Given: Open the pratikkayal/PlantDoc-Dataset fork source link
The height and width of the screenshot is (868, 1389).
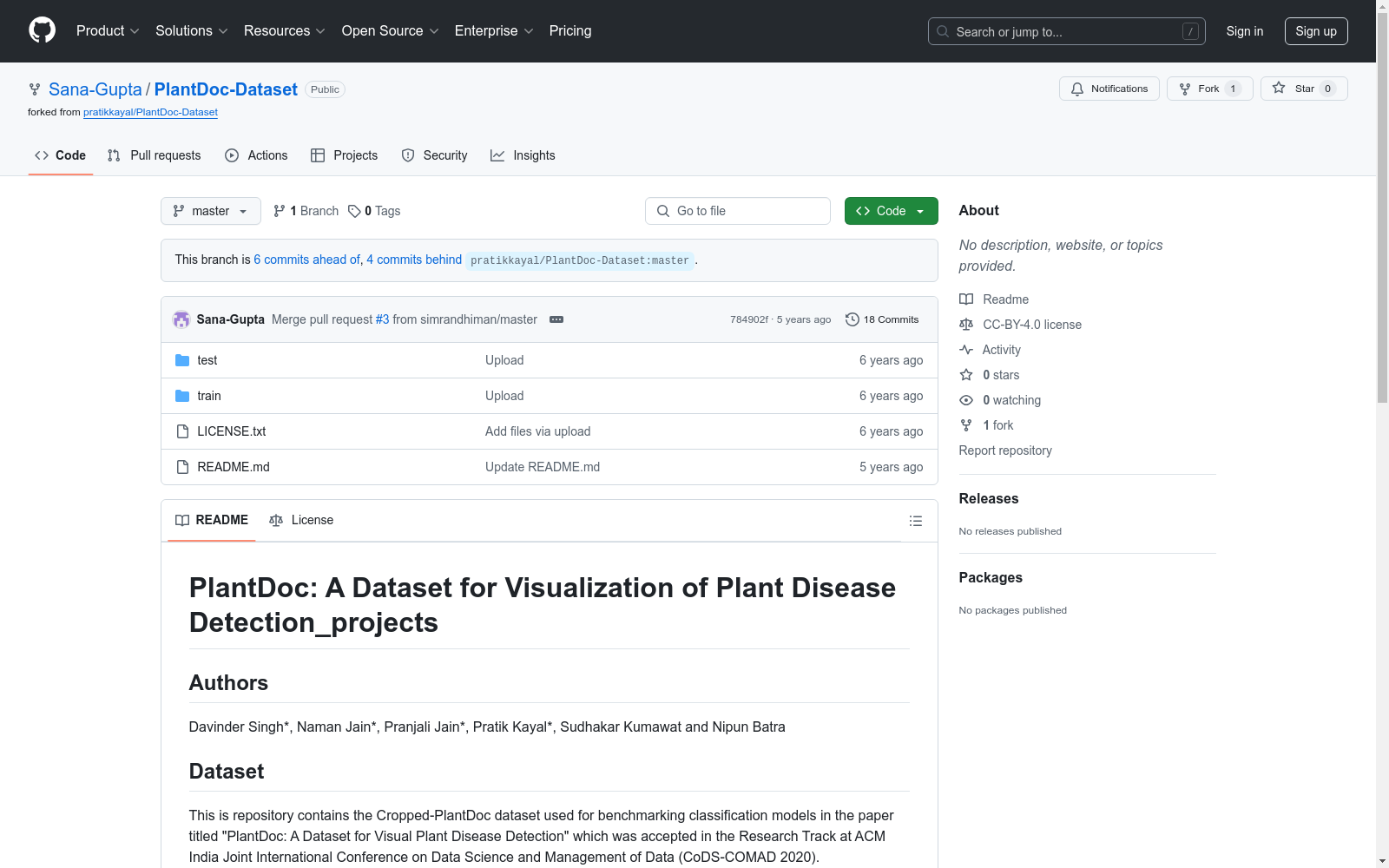Looking at the screenshot, I should (x=150, y=112).
